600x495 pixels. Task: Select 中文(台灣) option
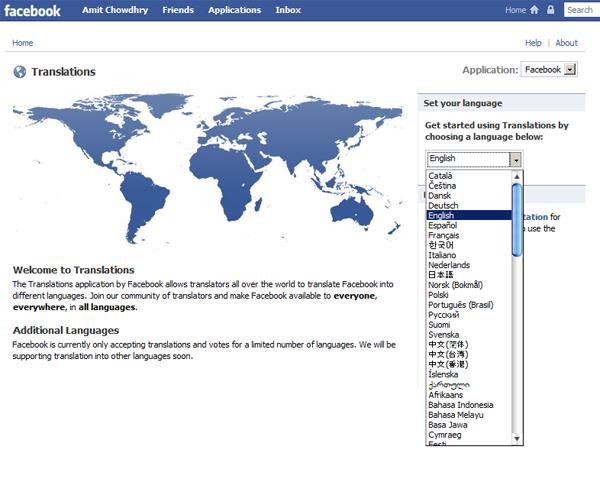tap(469, 355)
